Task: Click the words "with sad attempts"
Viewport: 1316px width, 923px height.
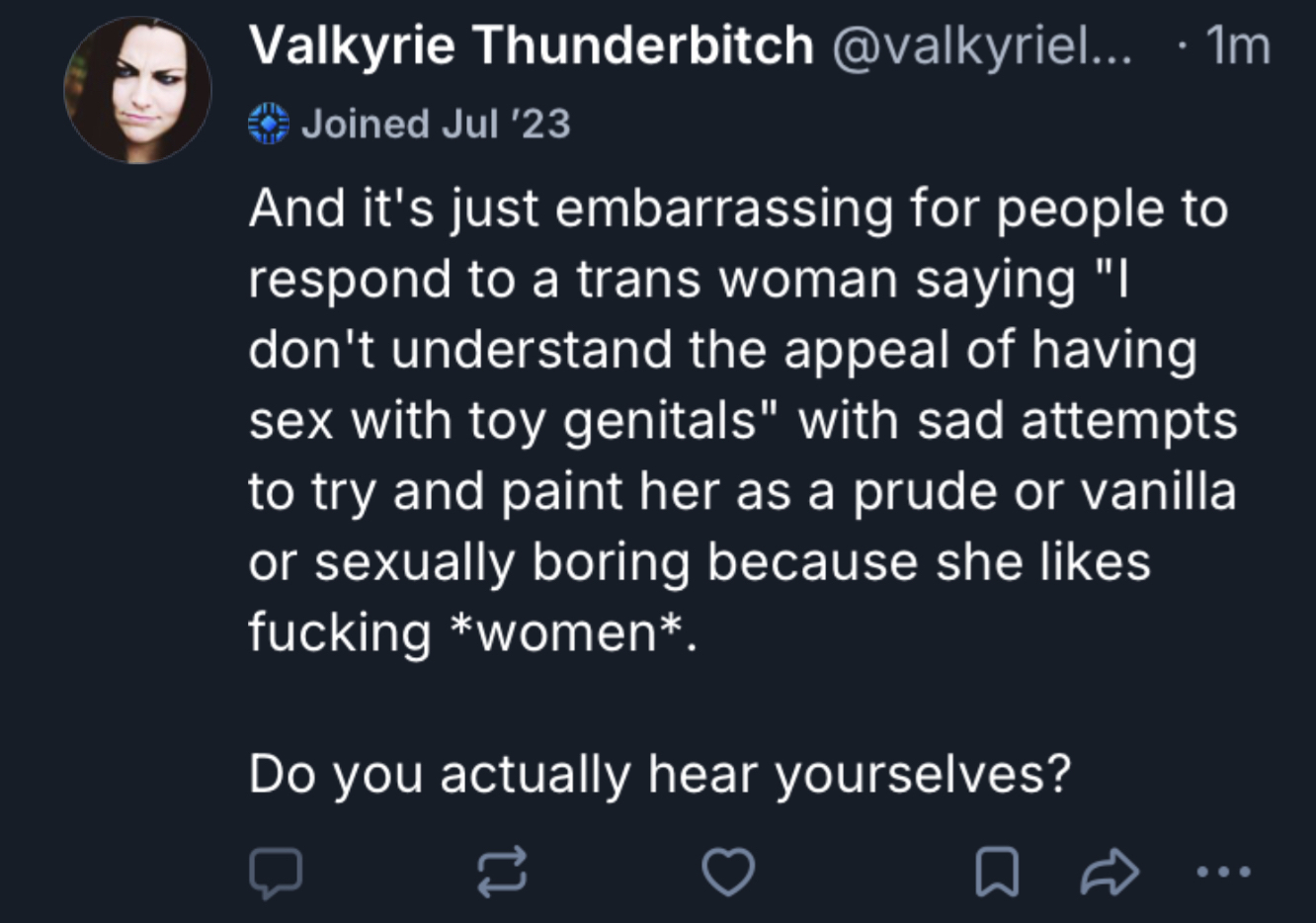Action: click(1017, 421)
